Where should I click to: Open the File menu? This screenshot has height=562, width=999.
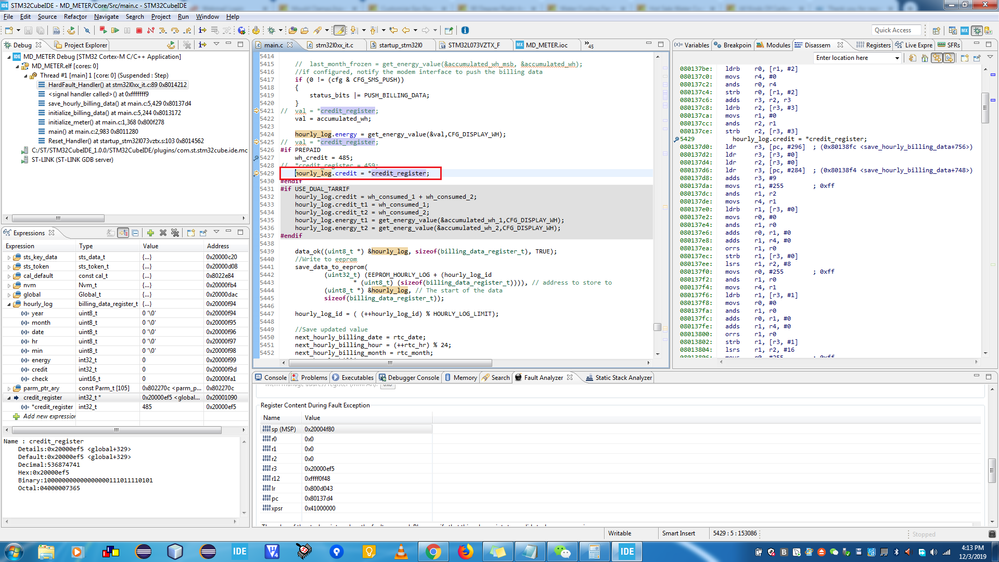[8, 17]
